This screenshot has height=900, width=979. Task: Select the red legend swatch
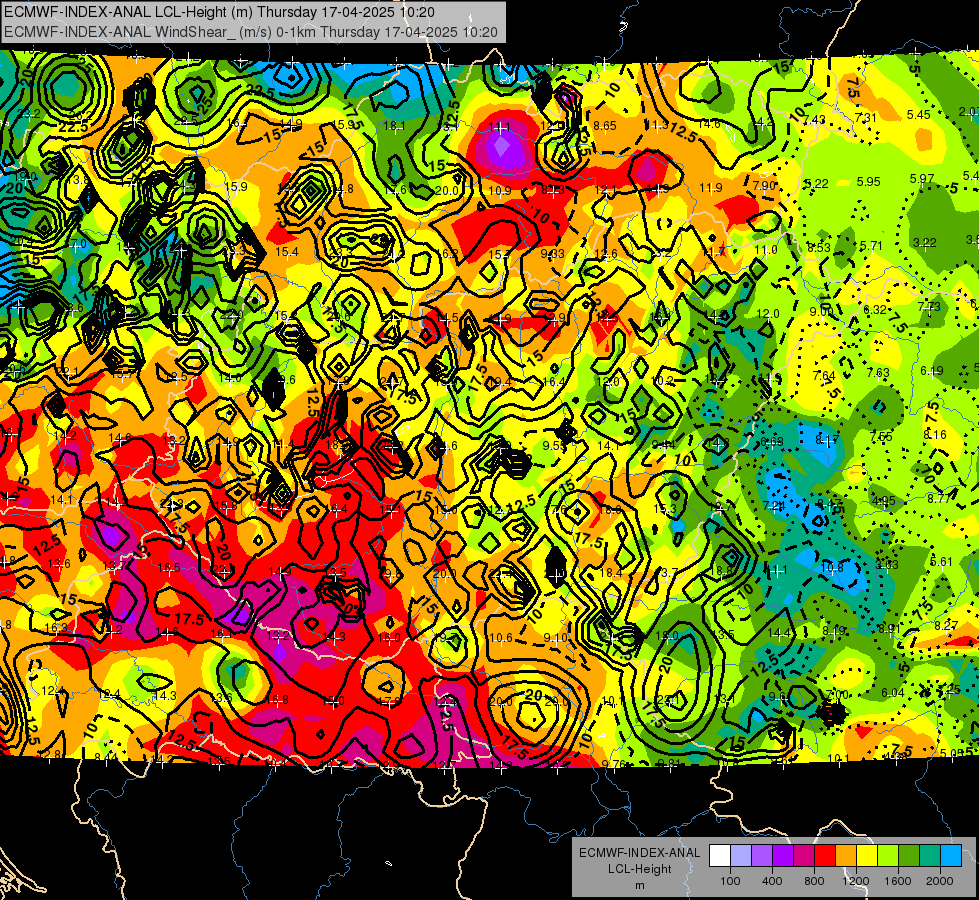[x=825, y=856]
